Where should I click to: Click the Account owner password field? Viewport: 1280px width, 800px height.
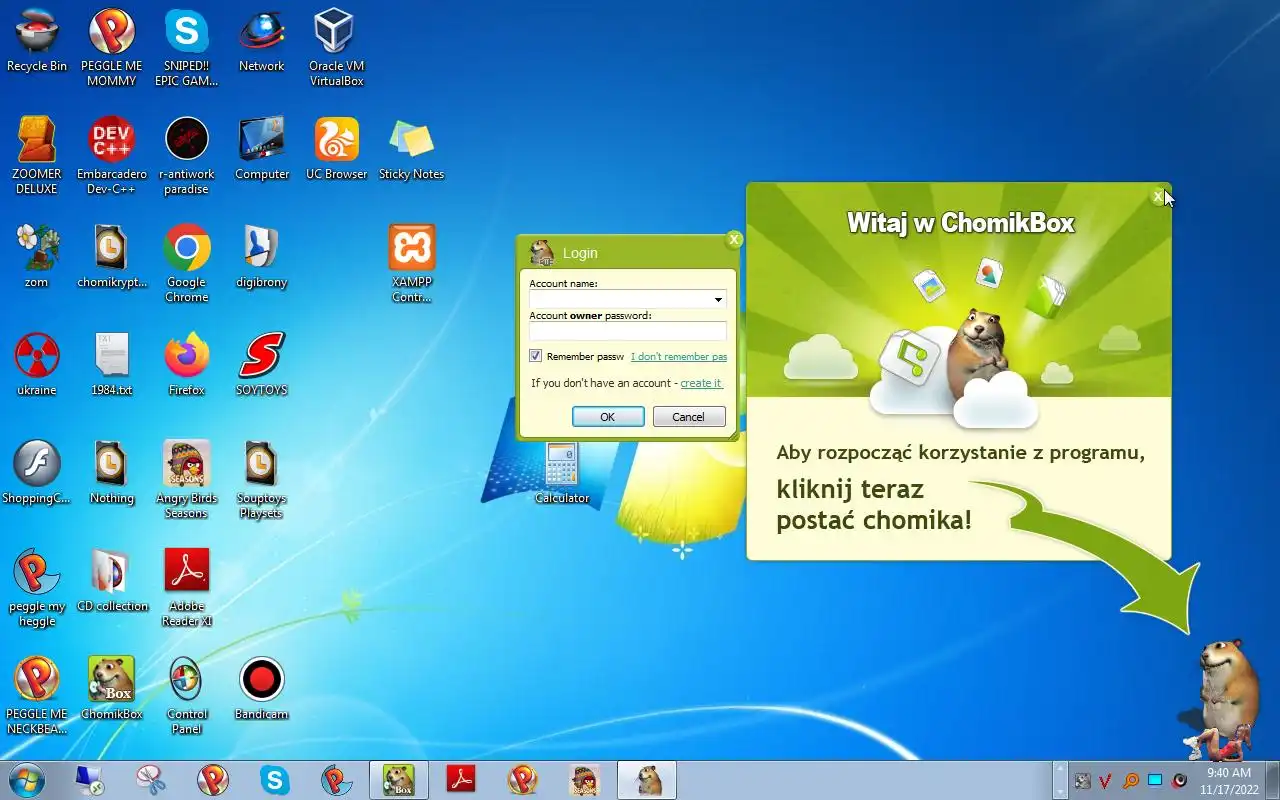628,331
